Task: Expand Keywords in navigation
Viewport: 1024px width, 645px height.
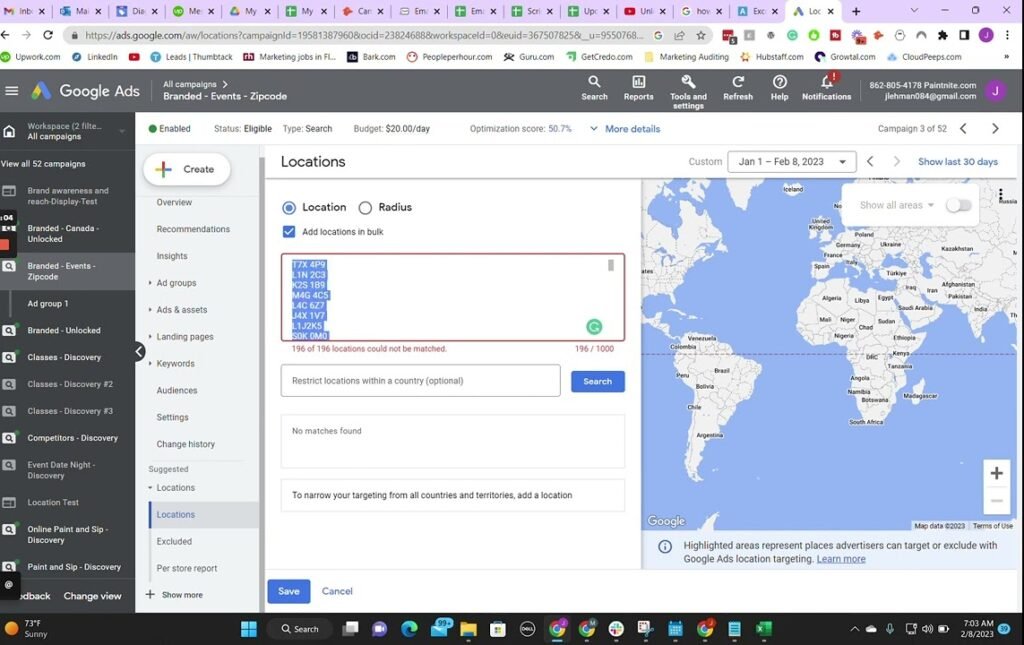Action: (150, 363)
